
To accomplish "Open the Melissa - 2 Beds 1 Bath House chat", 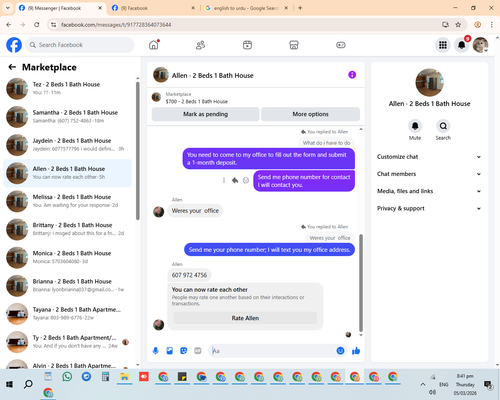I will 67,201.
